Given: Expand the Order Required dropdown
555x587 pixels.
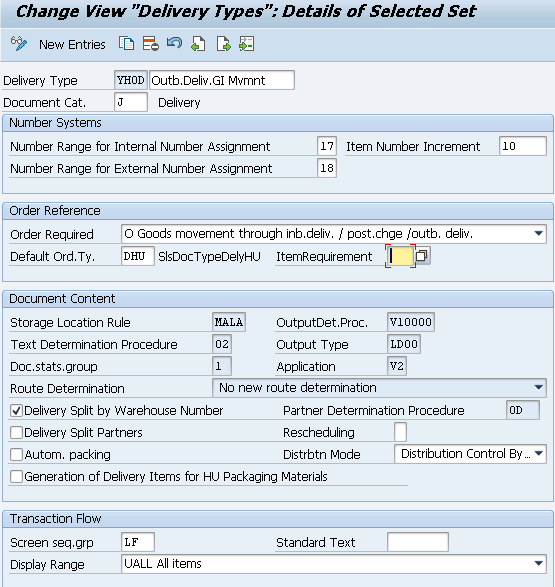Looking at the screenshot, I should pos(538,234).
